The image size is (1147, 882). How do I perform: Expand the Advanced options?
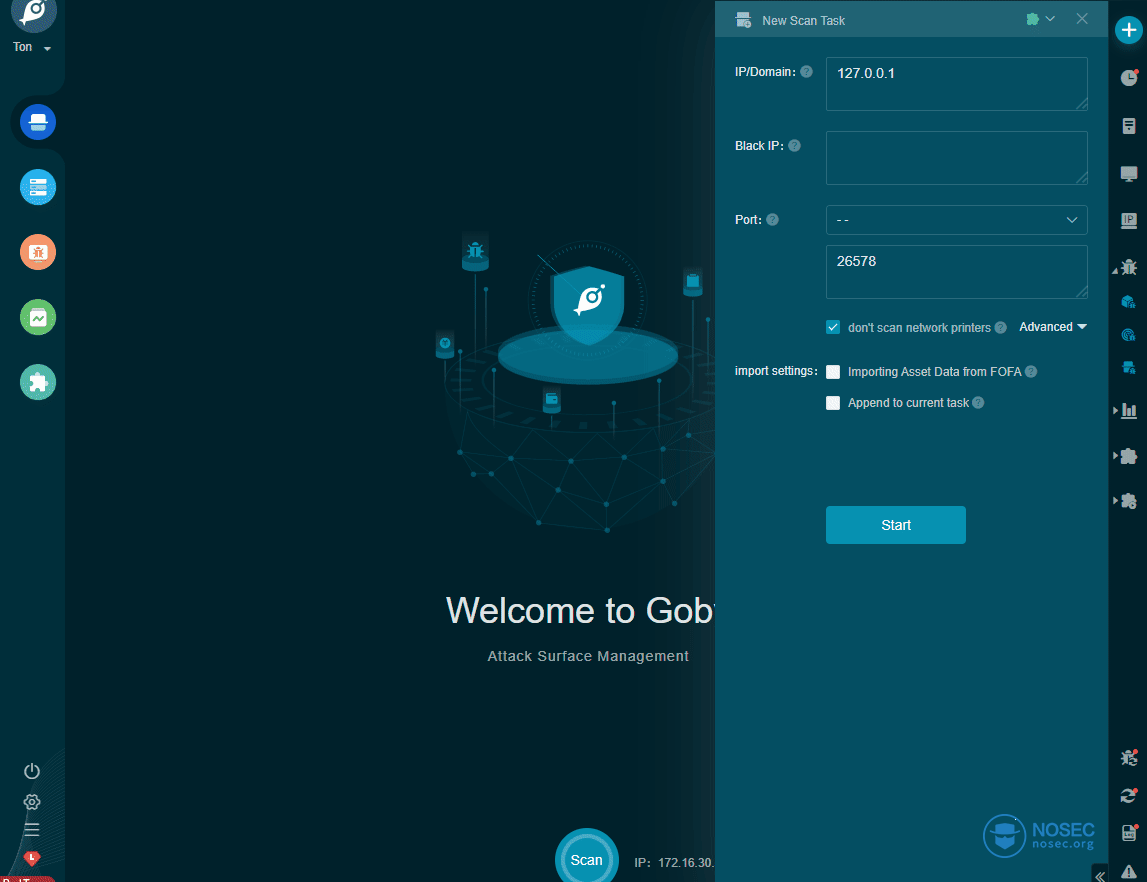pos(1053,327)
